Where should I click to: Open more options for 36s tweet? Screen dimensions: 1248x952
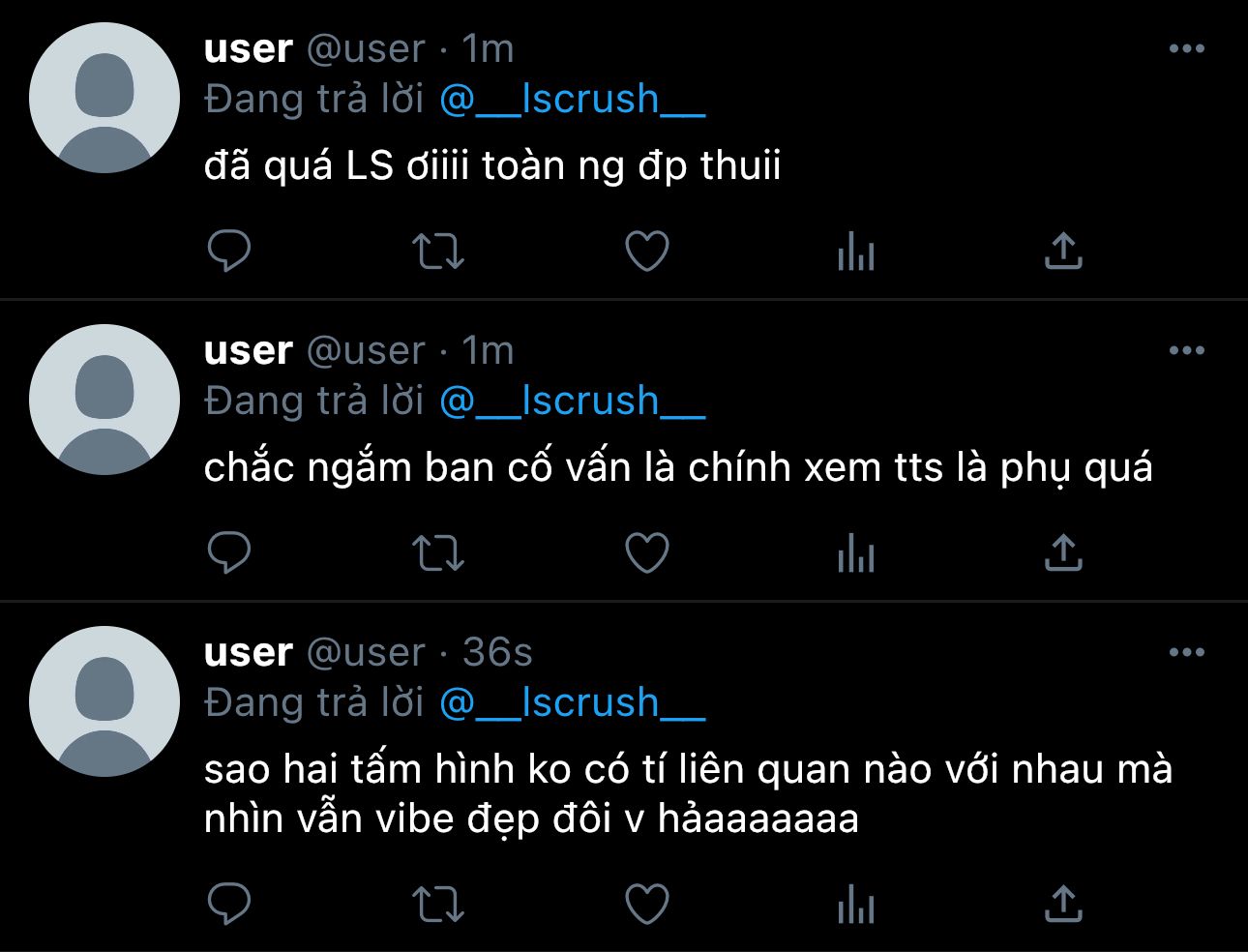coord(1187,652)
